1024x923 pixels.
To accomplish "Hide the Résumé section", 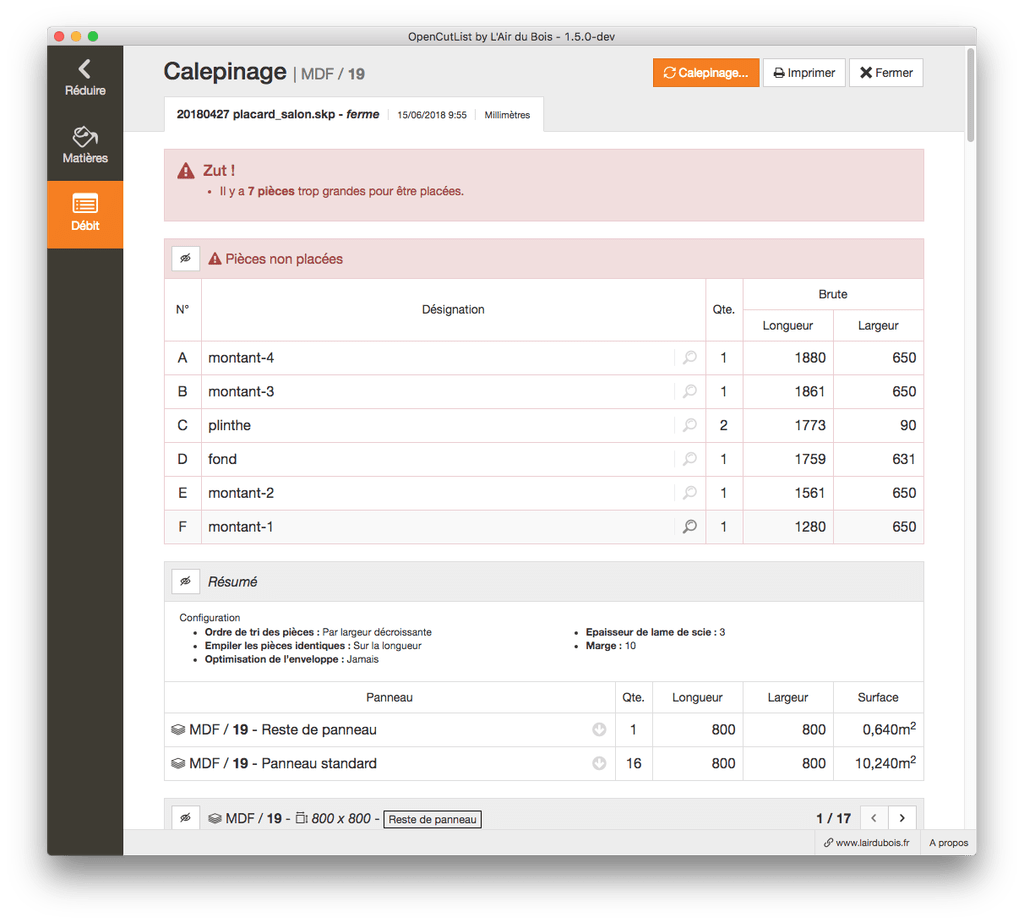I will 185,581.
